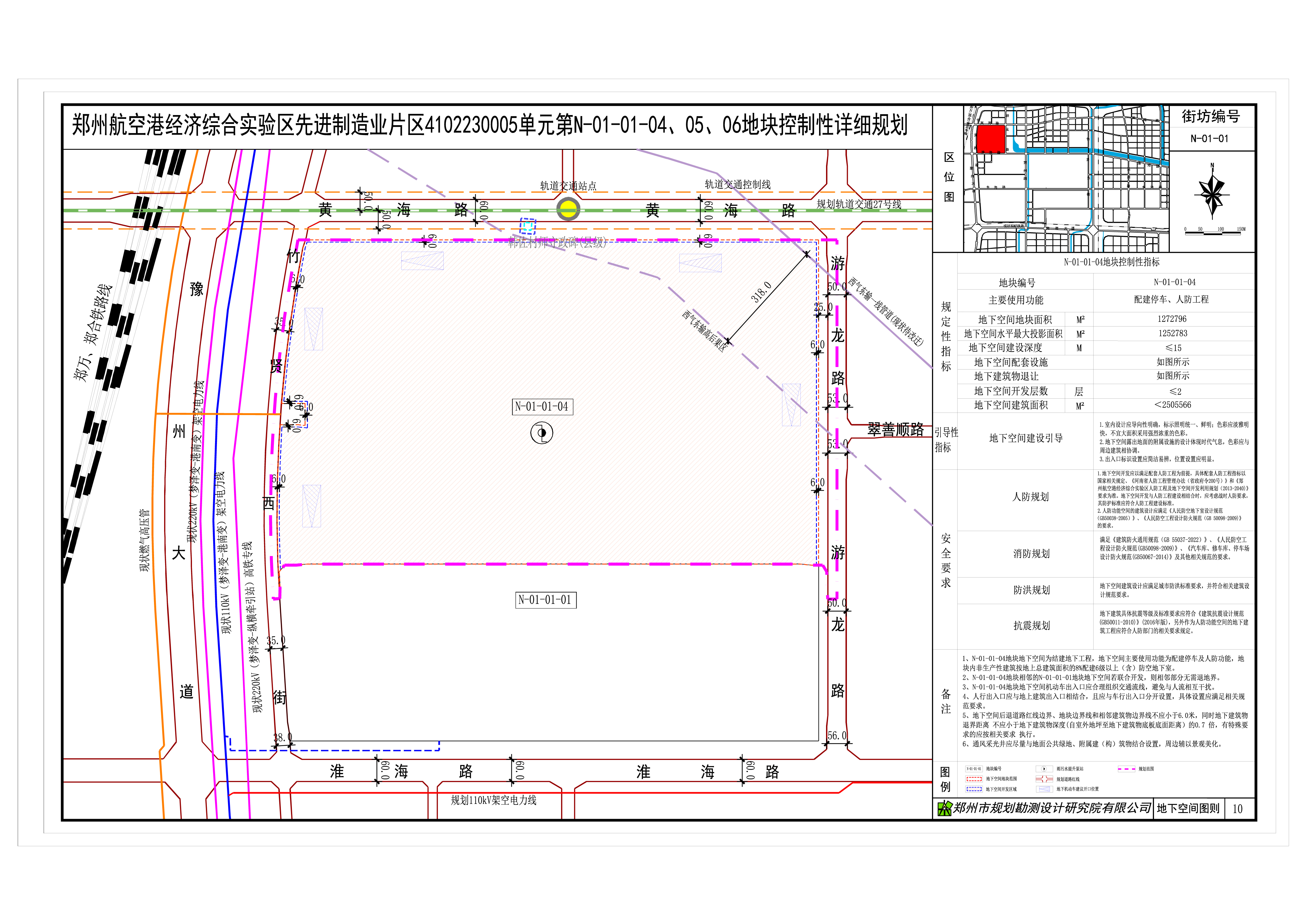The height and width of the screenshot is (924, 1308).
Task: Click the red block in the location map
Action: (991, 139)
